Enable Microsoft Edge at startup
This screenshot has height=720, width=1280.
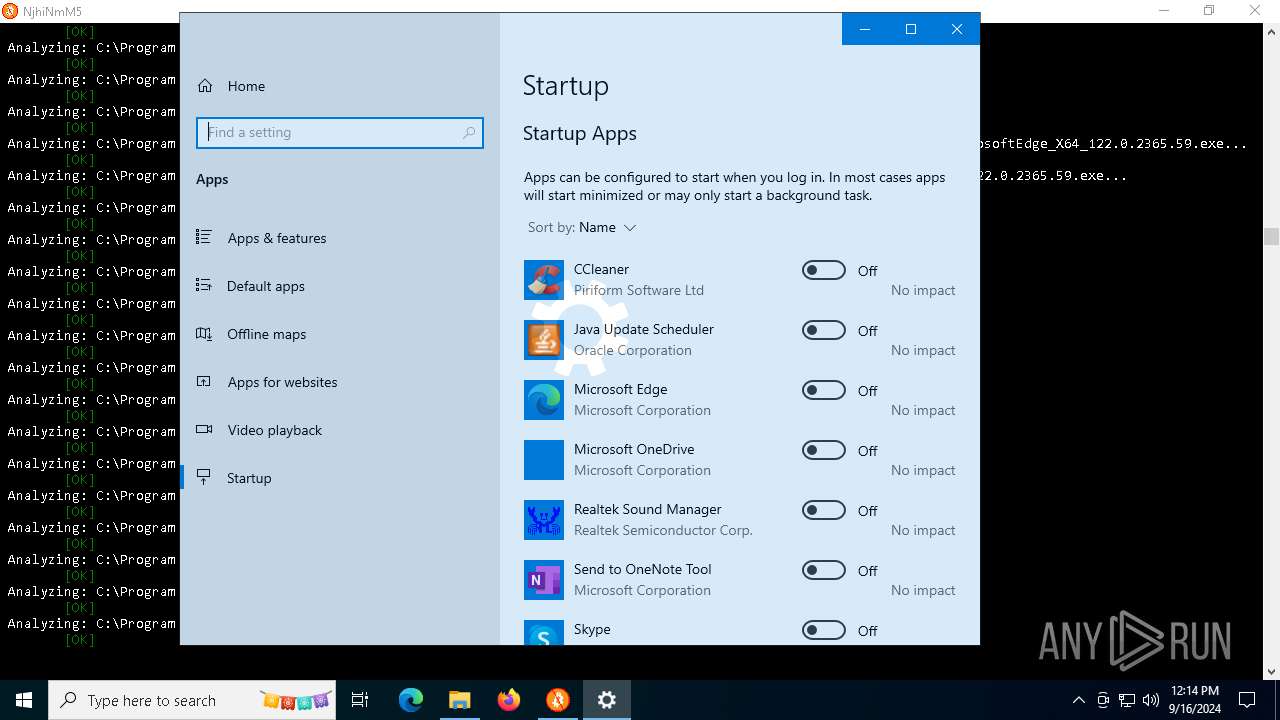(x=824, y=390)
